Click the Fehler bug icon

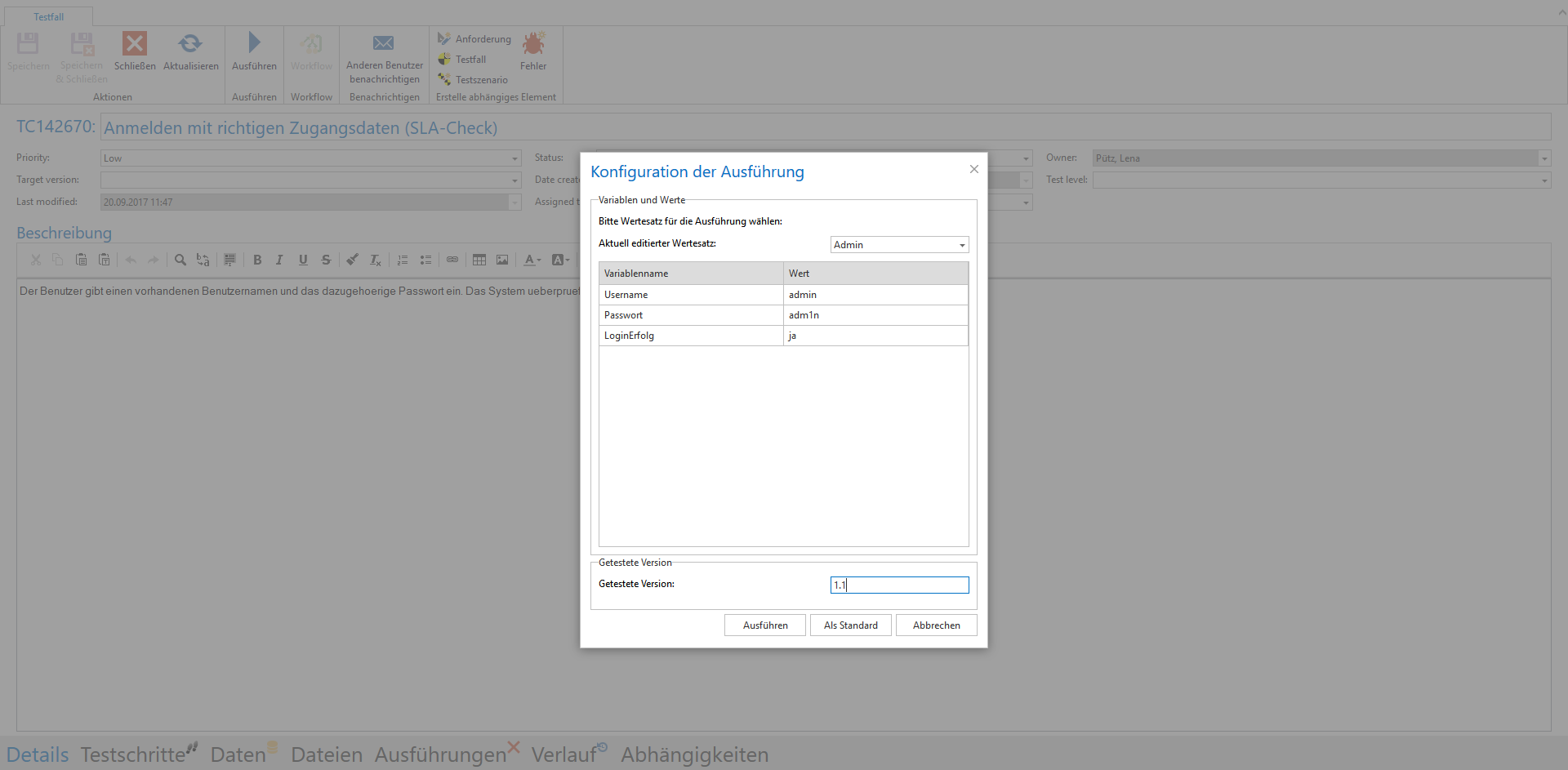point(533,43)
